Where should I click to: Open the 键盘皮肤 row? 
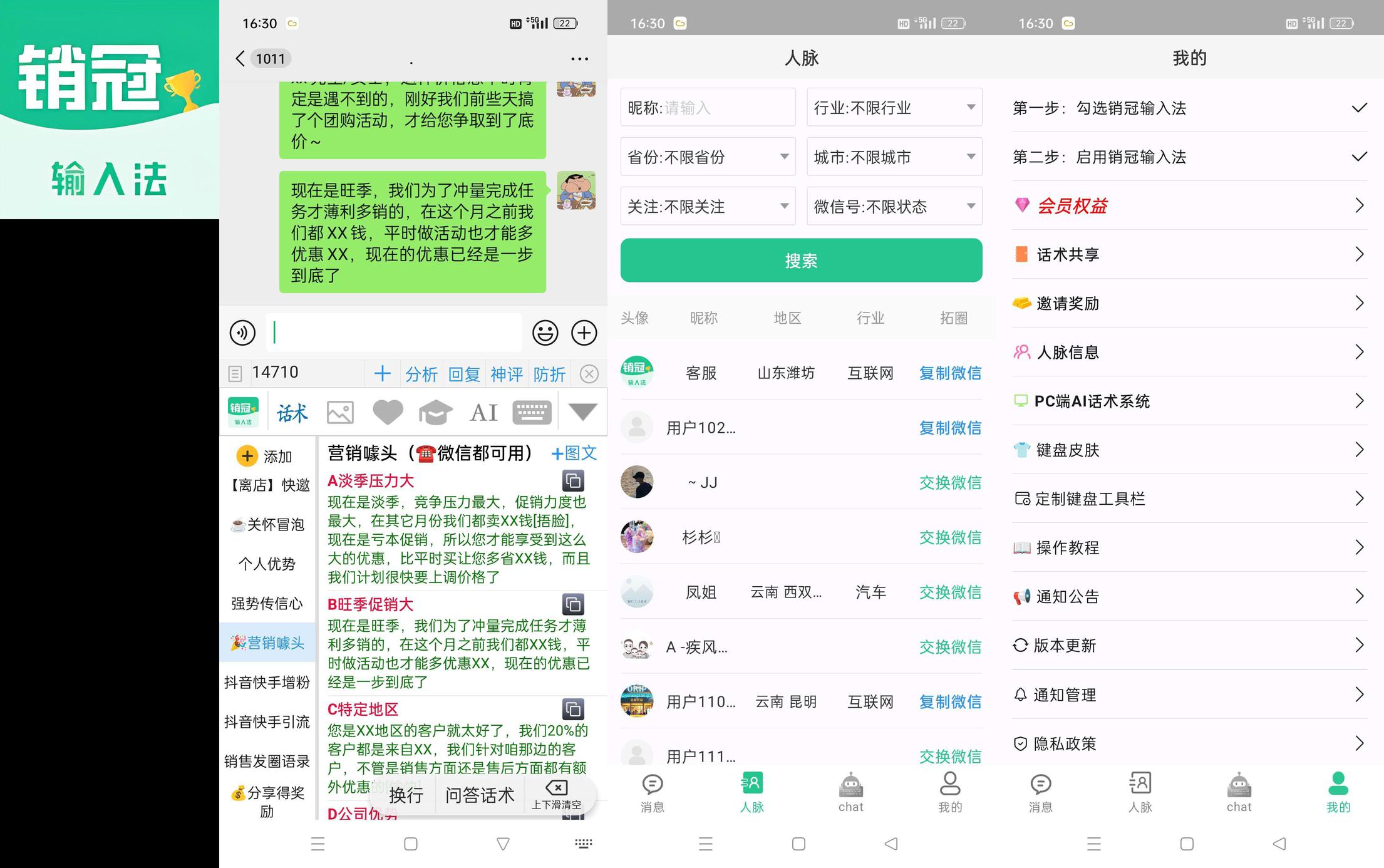(1189, 450)
